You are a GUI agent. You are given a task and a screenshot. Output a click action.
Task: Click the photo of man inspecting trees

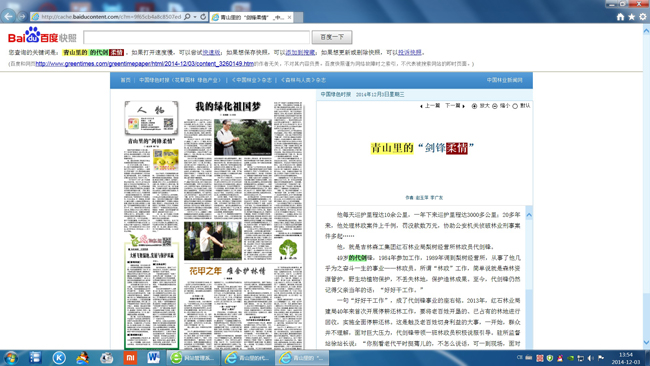(243, 137)
